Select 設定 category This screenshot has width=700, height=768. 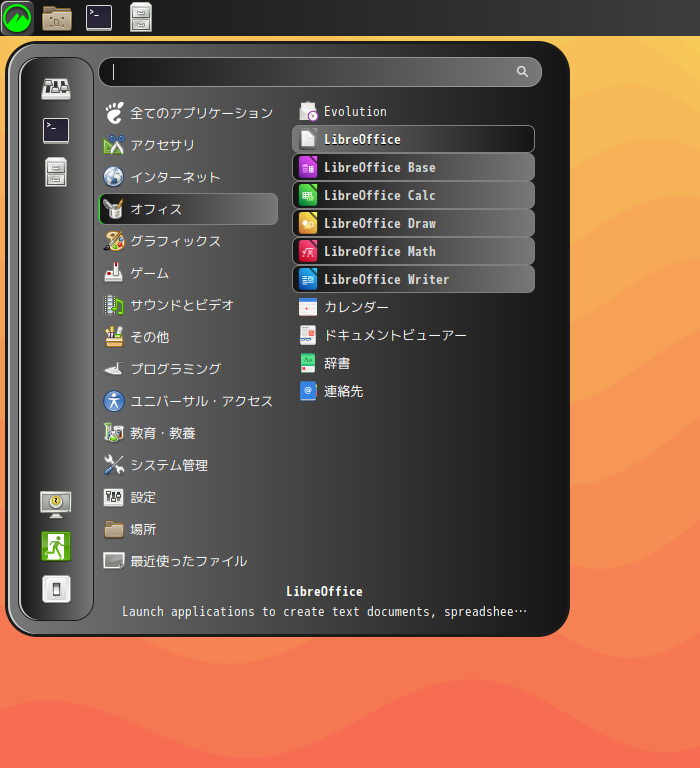(x=189, y=497)
